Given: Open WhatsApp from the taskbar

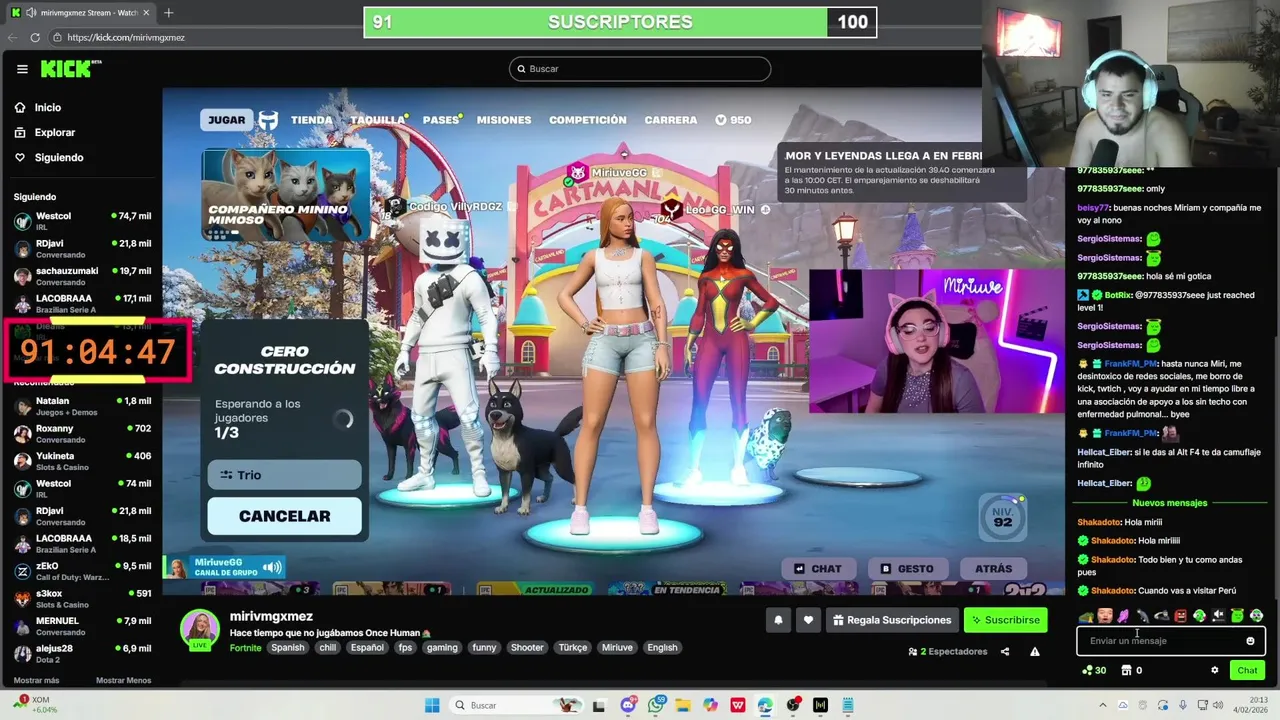Looking at the screenshot, I should click(x=656, y=705).
